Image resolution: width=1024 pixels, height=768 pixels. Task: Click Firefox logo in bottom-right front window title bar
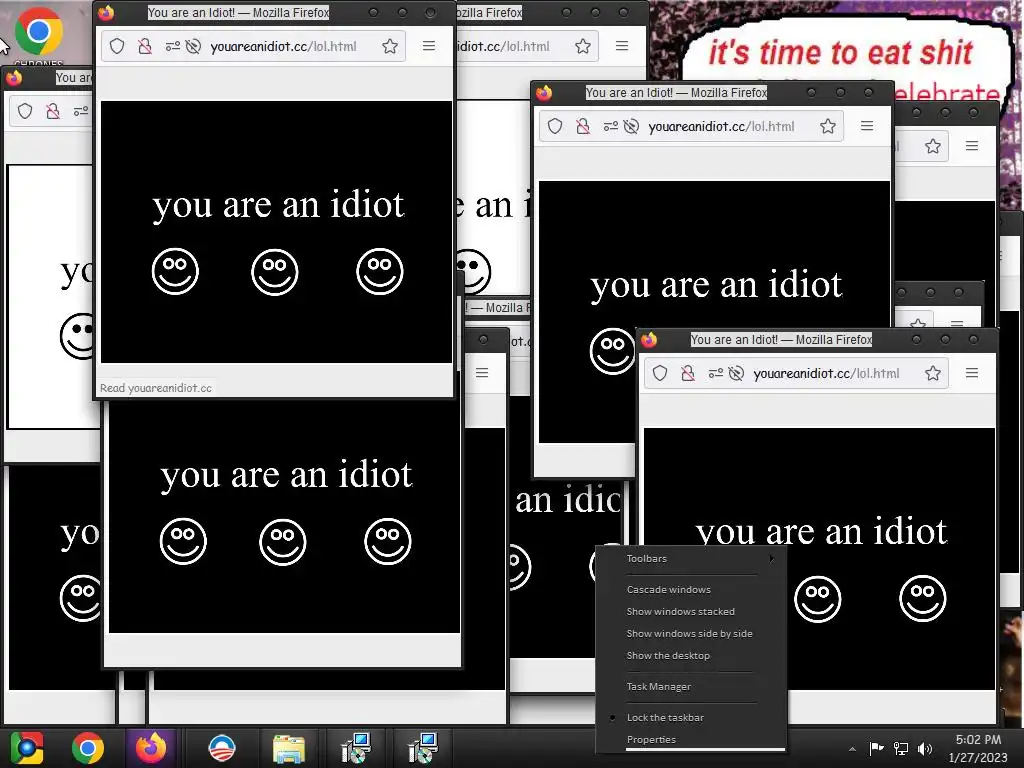649,339
